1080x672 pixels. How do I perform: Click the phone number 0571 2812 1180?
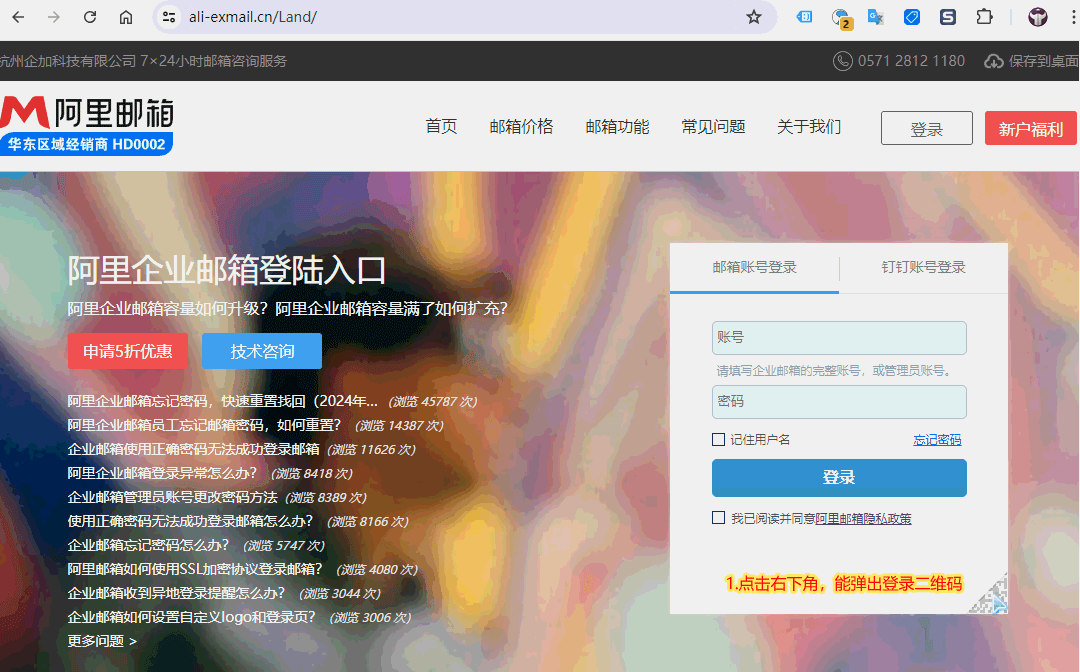(x=911, y=61)
